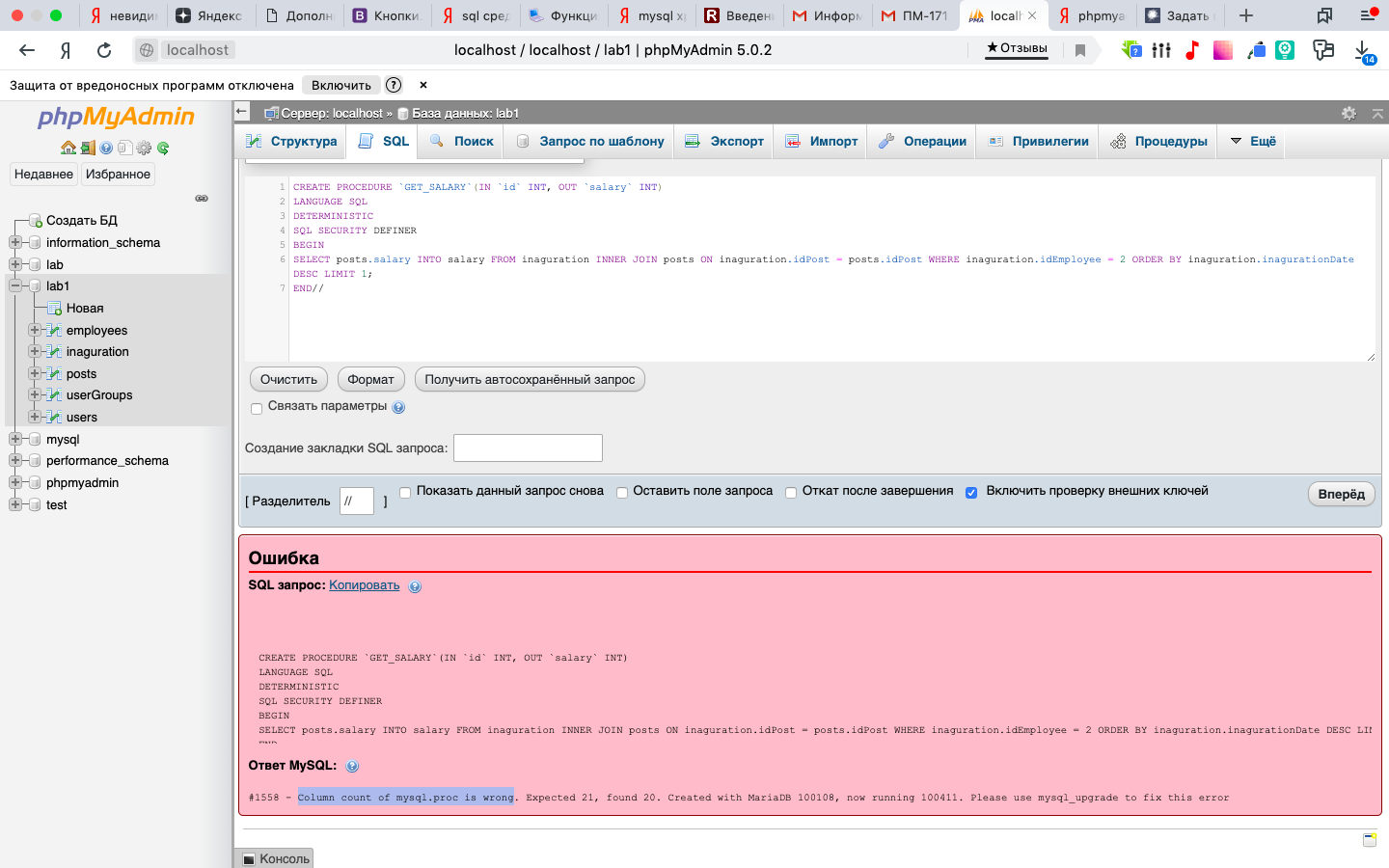1389x868 pixels.
Task: Click the Копировать link
Action: pos(364,585)
